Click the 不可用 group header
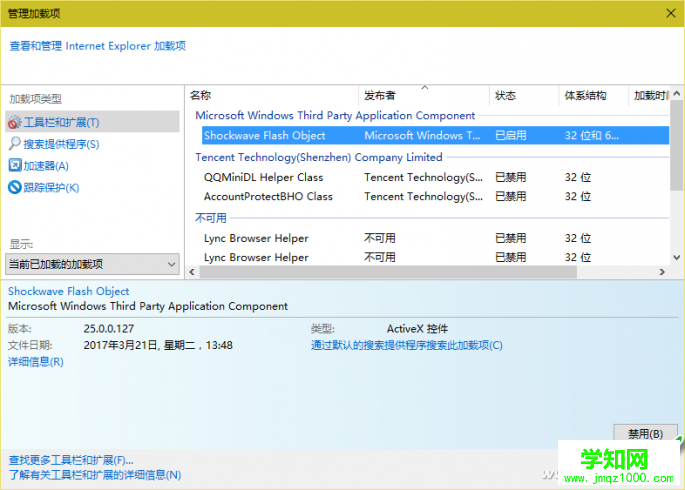 pos(211,217)
